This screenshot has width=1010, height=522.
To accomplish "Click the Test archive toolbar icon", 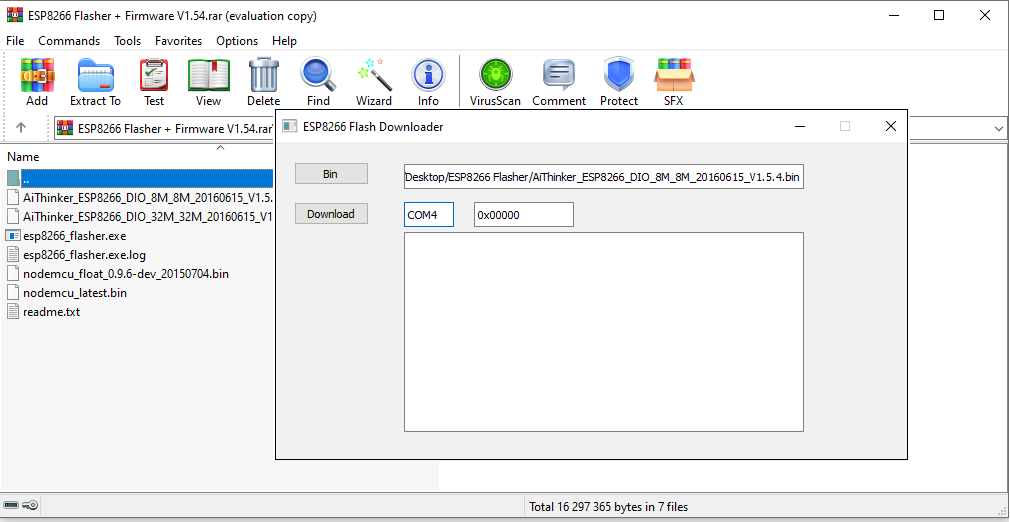I will 154,75.
